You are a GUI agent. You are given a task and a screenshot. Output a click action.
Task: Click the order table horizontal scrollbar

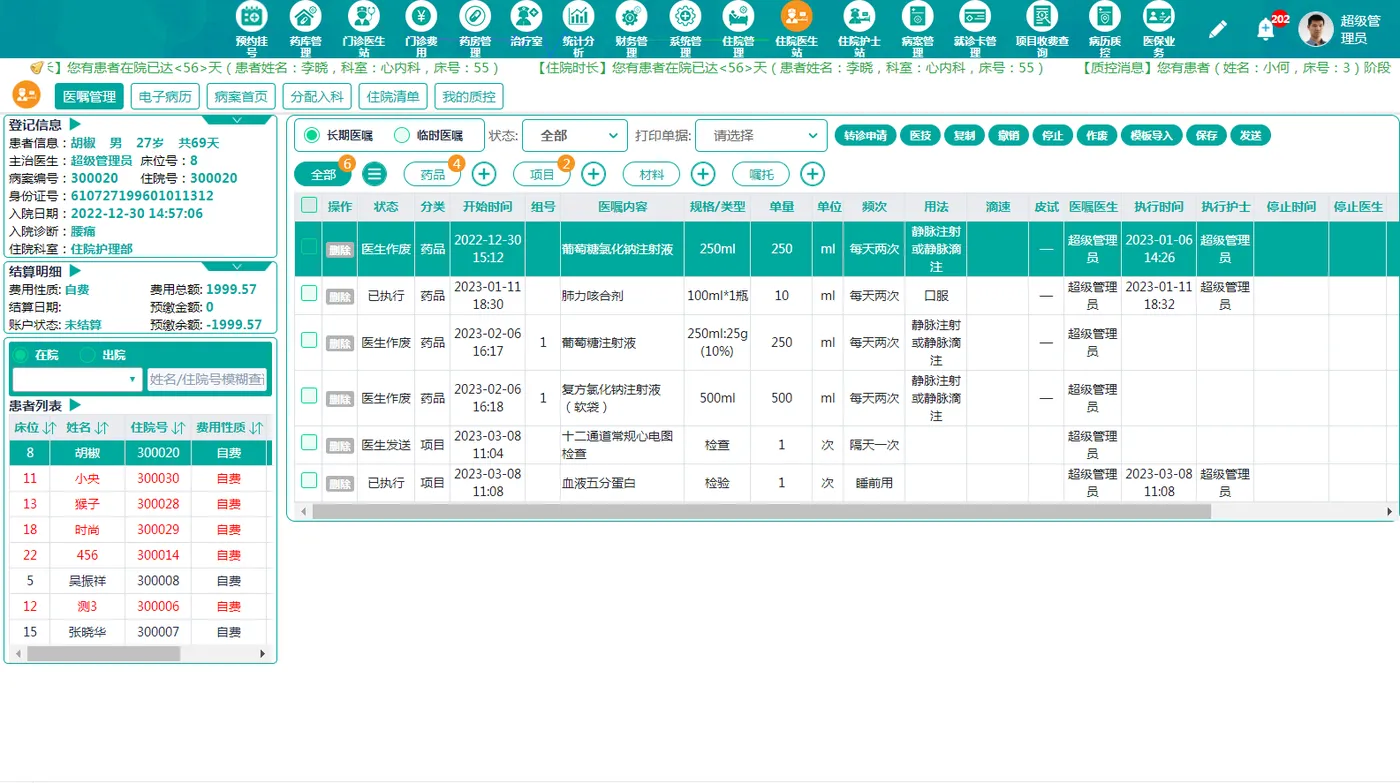[x=761, y=511]
